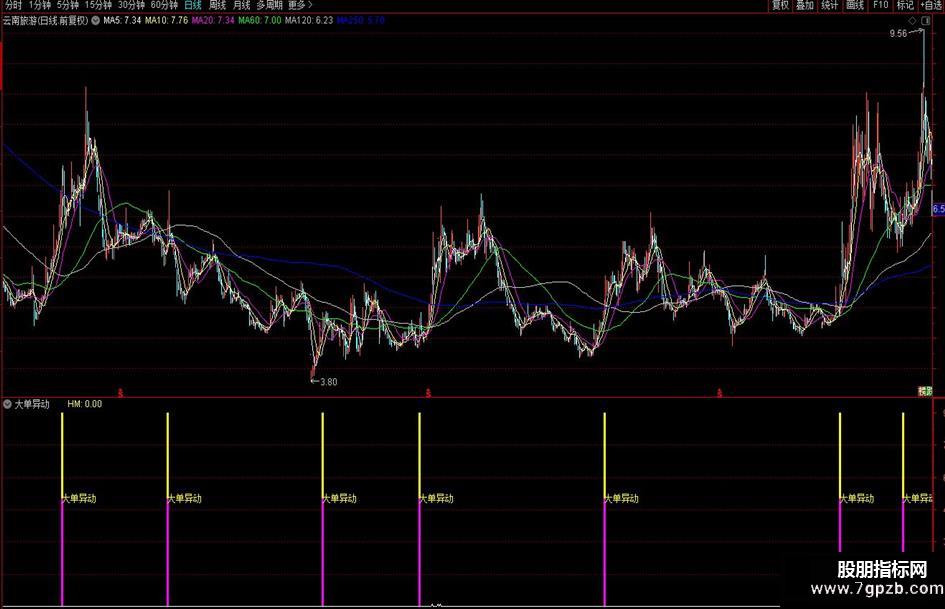This screenshot has height=609, width=945.
Task: Open the F10 company info
Action: [881, 5]
